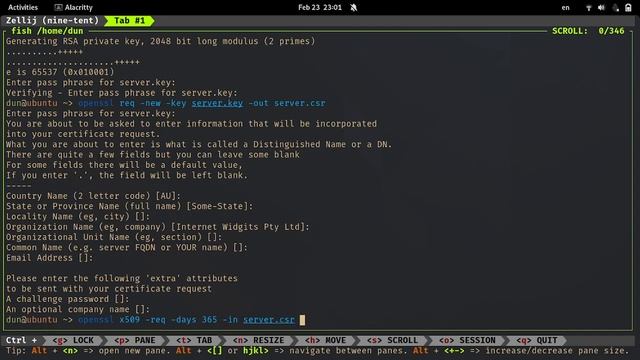
Task: Click the underlined server.csr in last command
Action: pyautogui.click(x=269, y=320)
